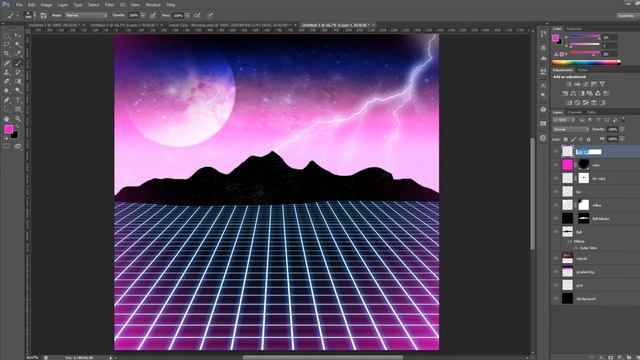Image resolution: width=640 pixels, height=360 pixels.
Task: Hide the lyn copy layer
Action: (x=556, y=178)
